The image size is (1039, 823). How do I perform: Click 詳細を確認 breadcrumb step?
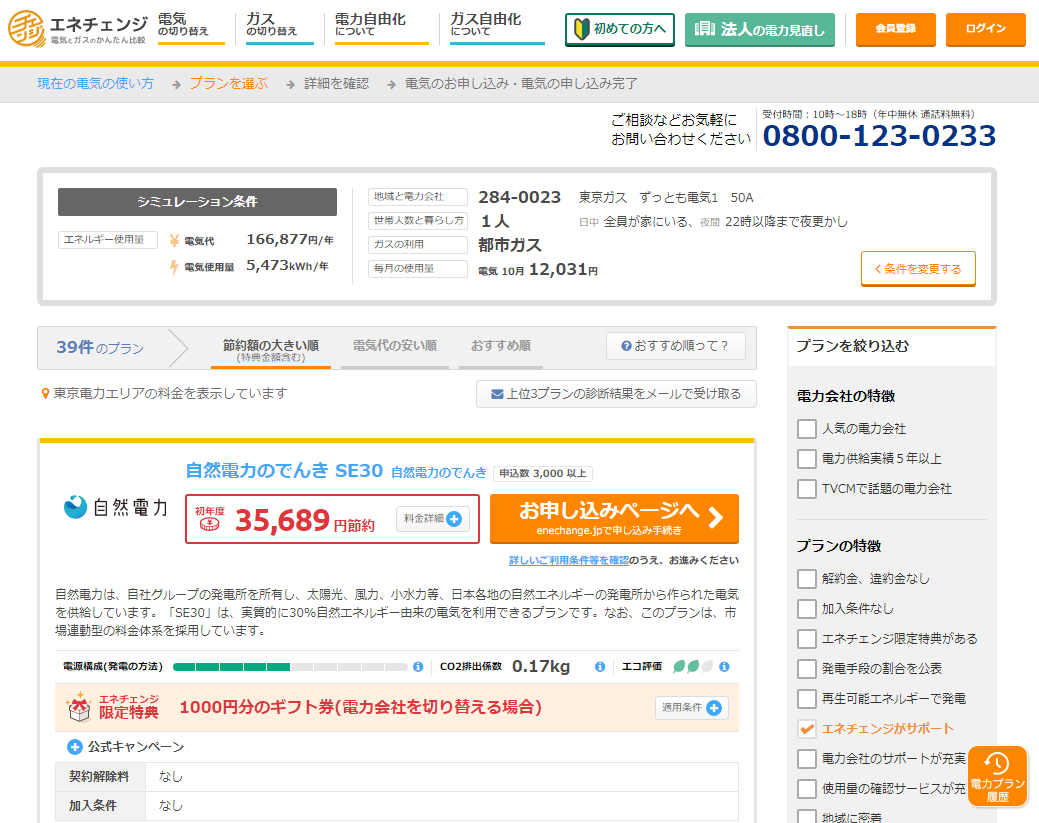(337, 83)
